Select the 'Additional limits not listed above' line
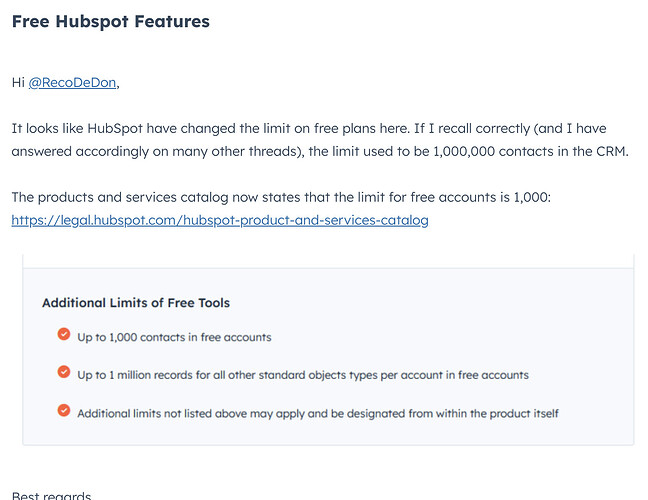 pos(318,414)
